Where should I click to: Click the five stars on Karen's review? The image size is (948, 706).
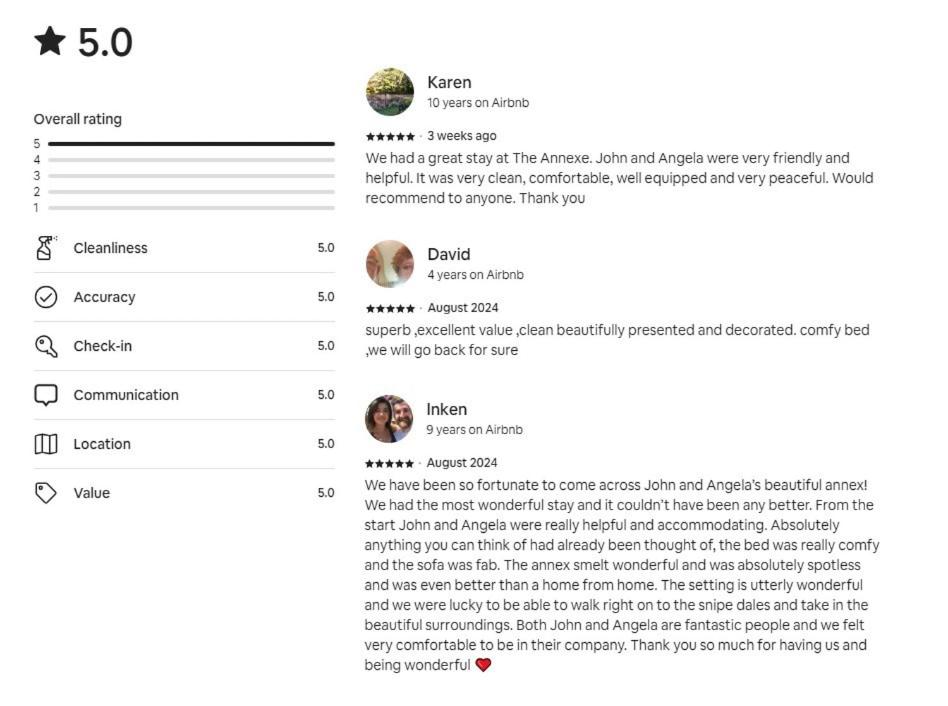[x=390, y=136]
